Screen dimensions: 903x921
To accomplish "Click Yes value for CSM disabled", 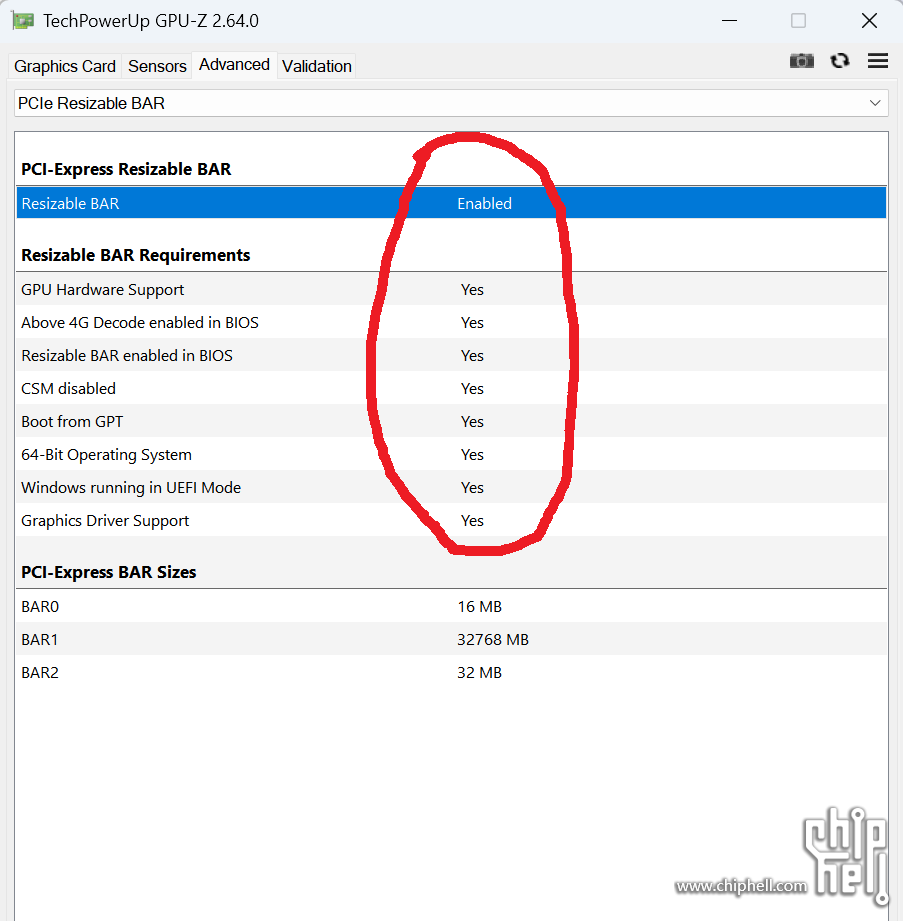I will coord(472,388).
